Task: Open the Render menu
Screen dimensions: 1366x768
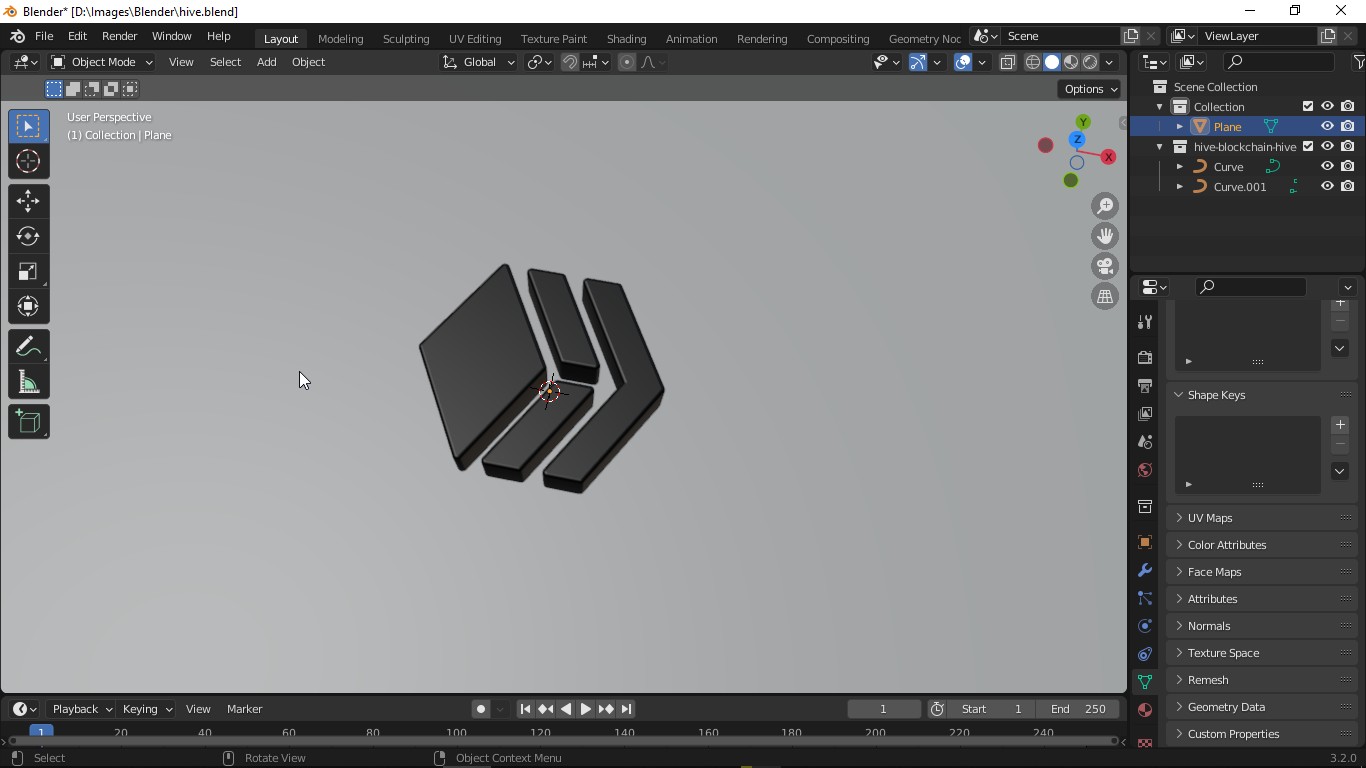Action: click(x=119, y=36)
